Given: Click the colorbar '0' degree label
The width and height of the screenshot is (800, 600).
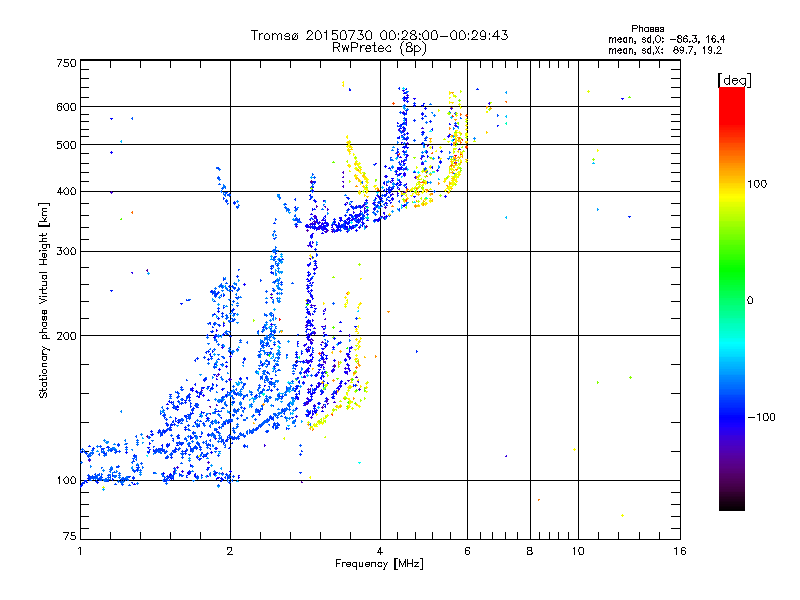Looking at the screenshot, I should [749, 300].
